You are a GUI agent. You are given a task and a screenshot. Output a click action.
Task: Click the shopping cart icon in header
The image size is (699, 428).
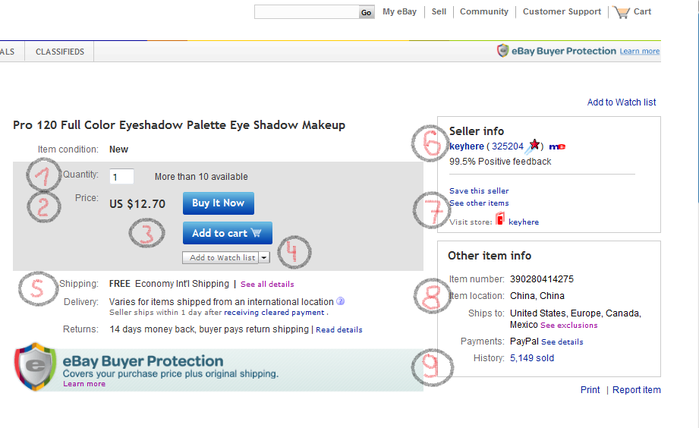(x=621, y=12)
